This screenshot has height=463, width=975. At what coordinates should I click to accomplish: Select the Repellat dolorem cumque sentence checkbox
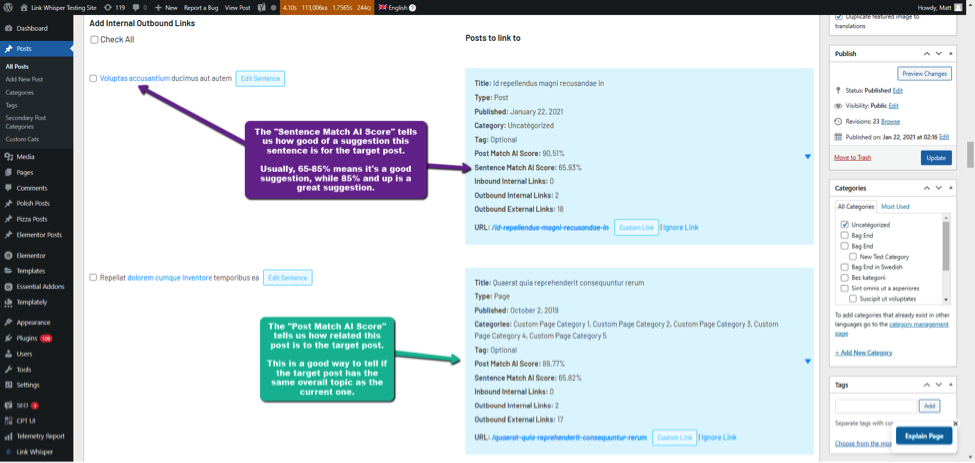tap(93, 277)
